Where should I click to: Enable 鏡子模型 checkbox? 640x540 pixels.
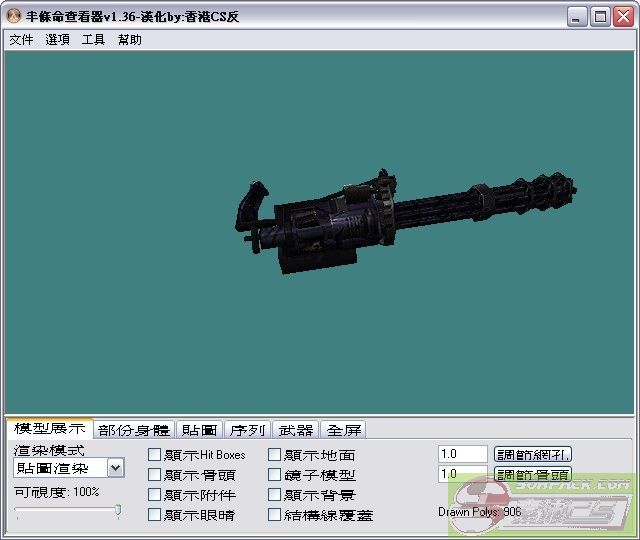tap(274, 475)
